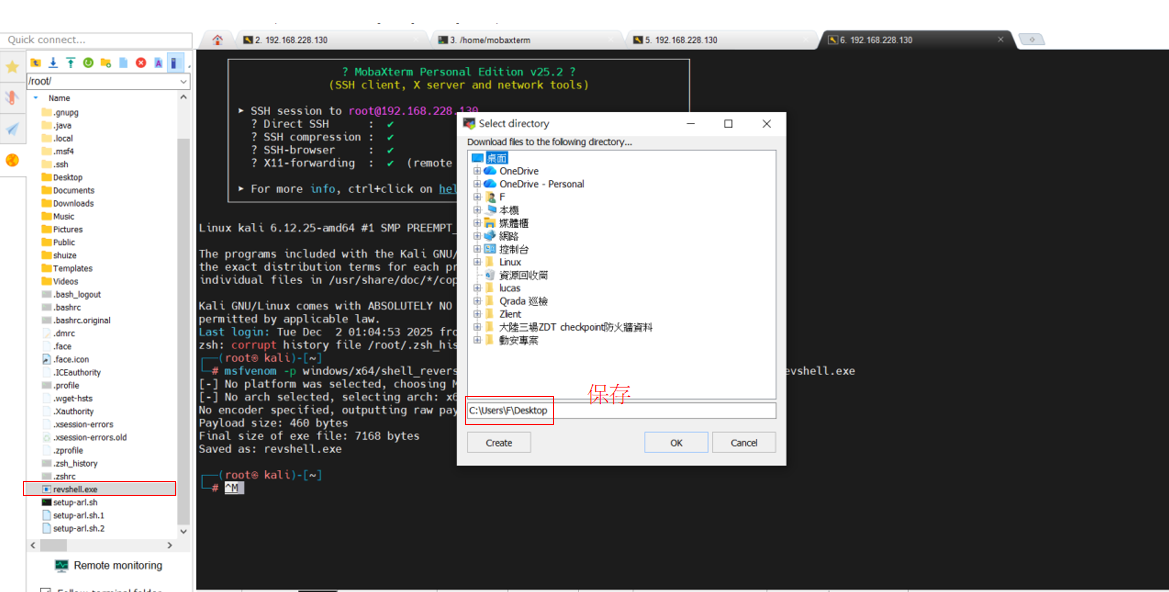Select '大陸三場ZDT checkpoint防火牆資料' folder
This screenshot has width=1169, height=592.
(576, 327)
